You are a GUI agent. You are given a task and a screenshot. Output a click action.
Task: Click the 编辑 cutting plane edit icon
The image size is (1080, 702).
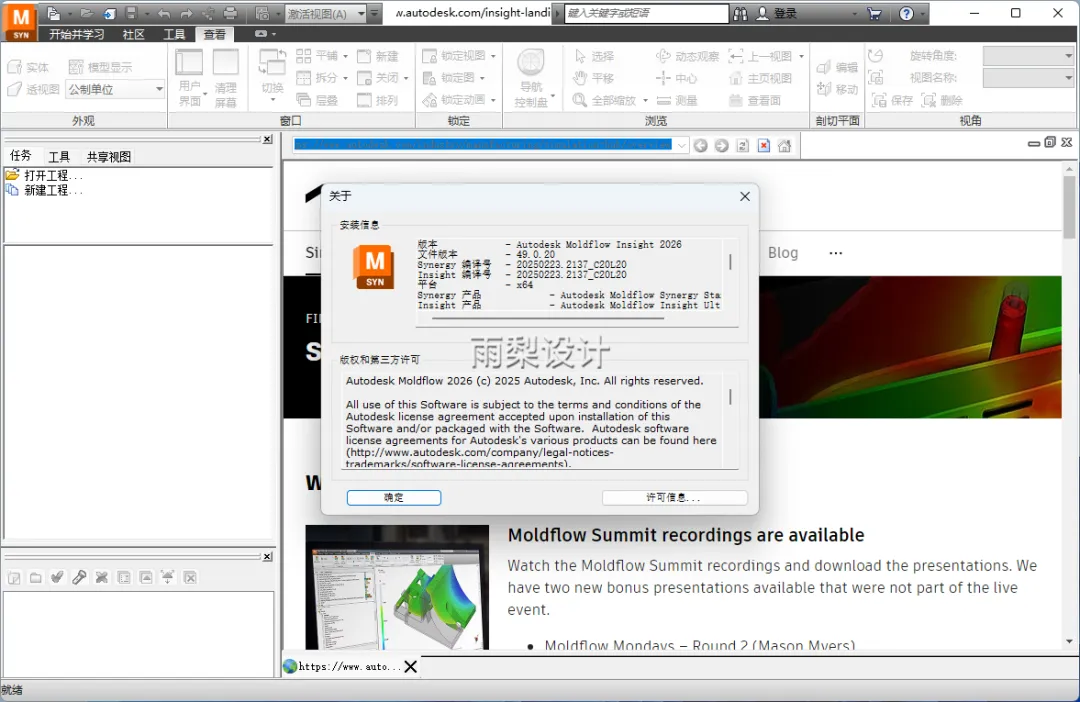(x=837, y=67)
